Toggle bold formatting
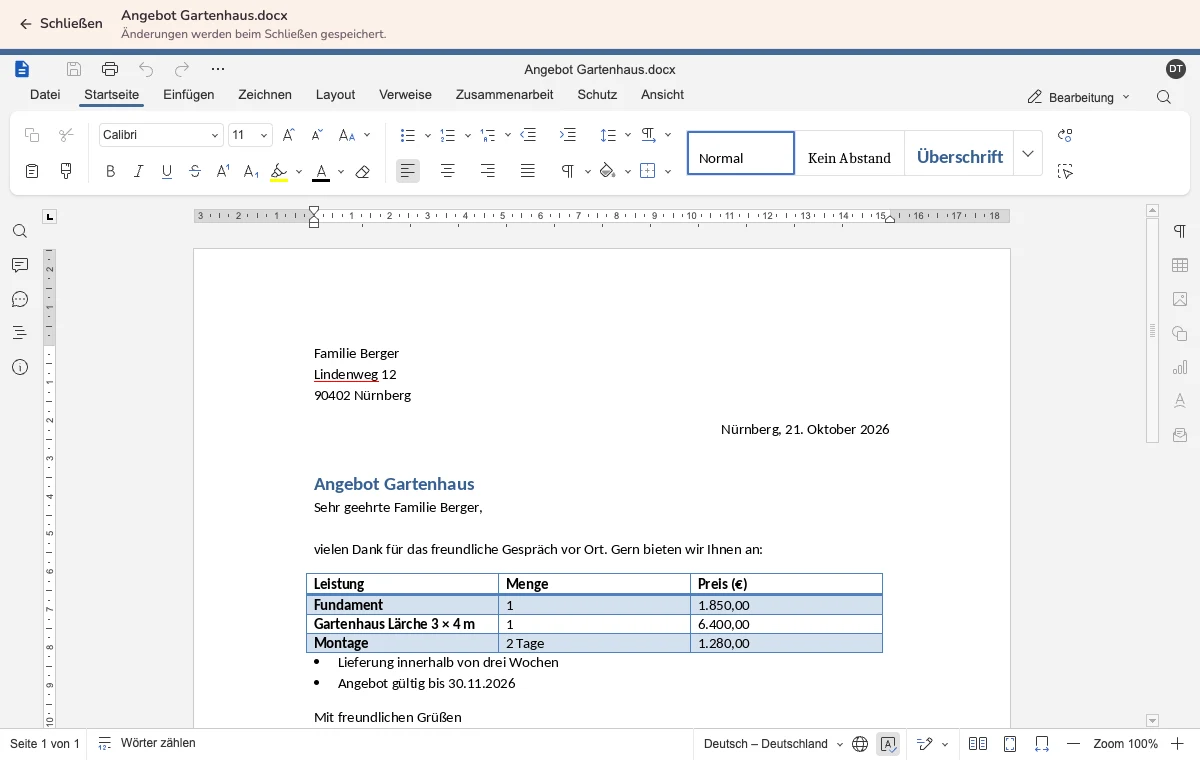Image resolution: width=1200 pixels, height=760 pixels. point(110,171)
